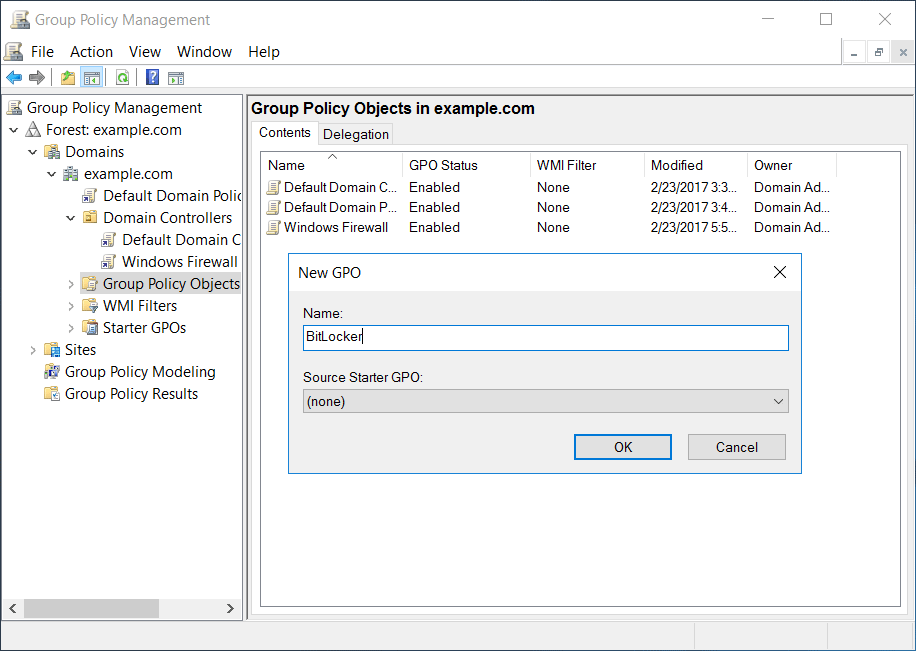Screen dimensions: 916x651
Task: Click inside the GPO Name text field
Action: pos(545,337)
